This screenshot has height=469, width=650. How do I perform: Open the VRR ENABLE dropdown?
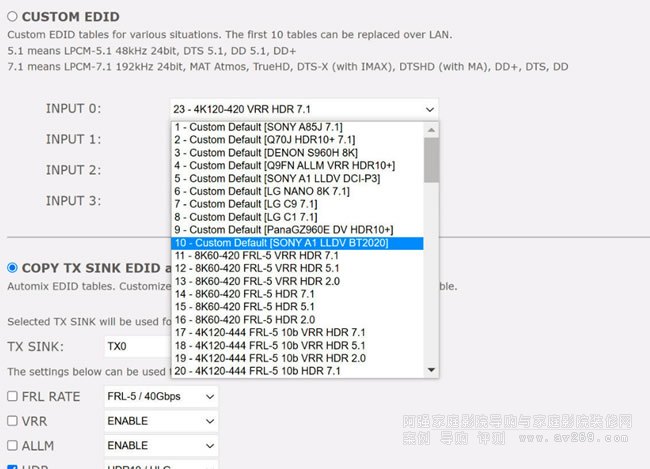click(x=160, y=421)
